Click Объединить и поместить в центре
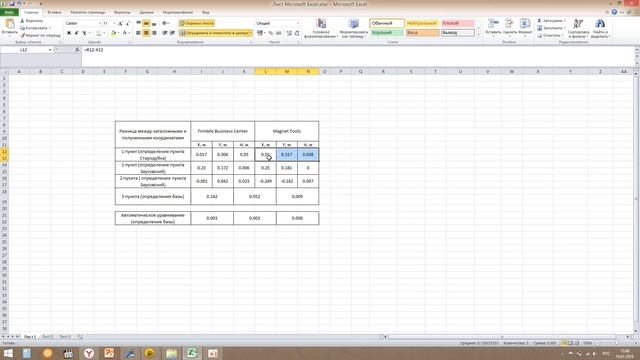The width and height of the screenshot is (640, 360). click(214, 33)
